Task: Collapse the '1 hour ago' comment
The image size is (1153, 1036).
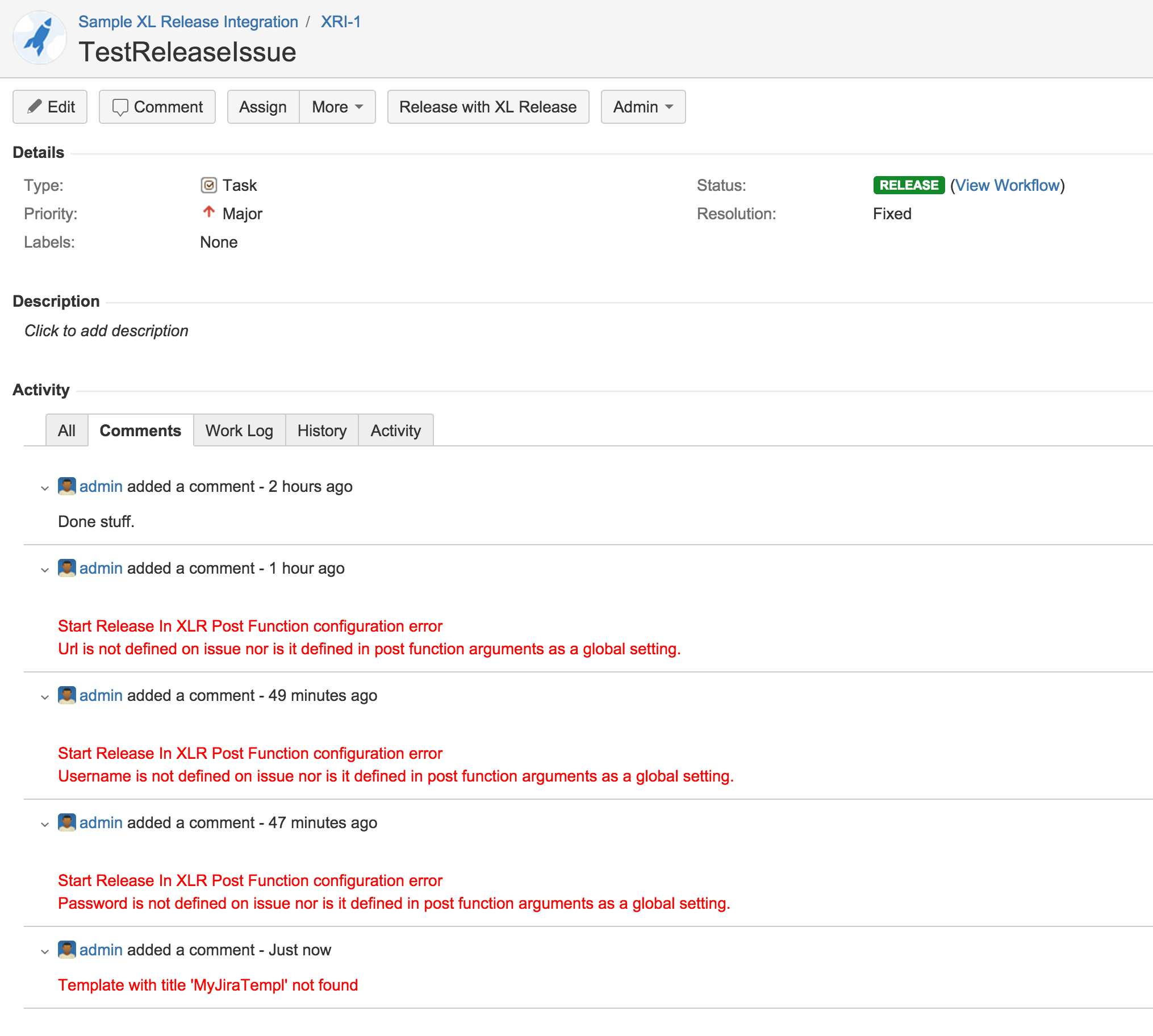Action: [44, 570]
